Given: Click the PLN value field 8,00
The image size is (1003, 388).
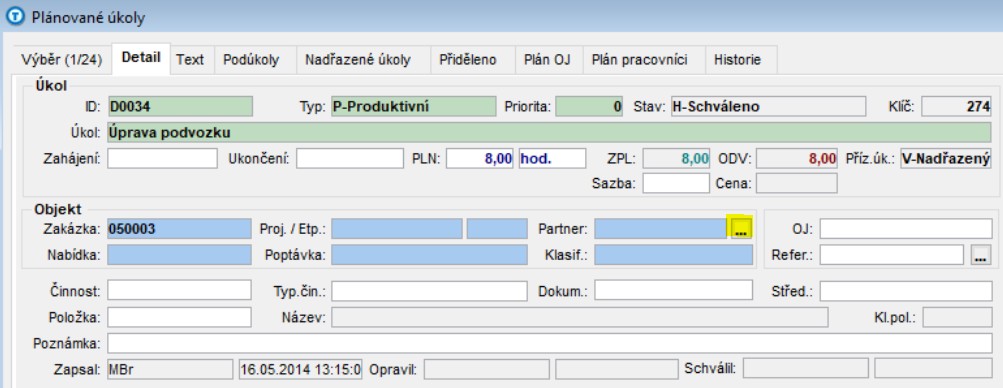Looking at the screenshot, I should click(x=480, y=159).
